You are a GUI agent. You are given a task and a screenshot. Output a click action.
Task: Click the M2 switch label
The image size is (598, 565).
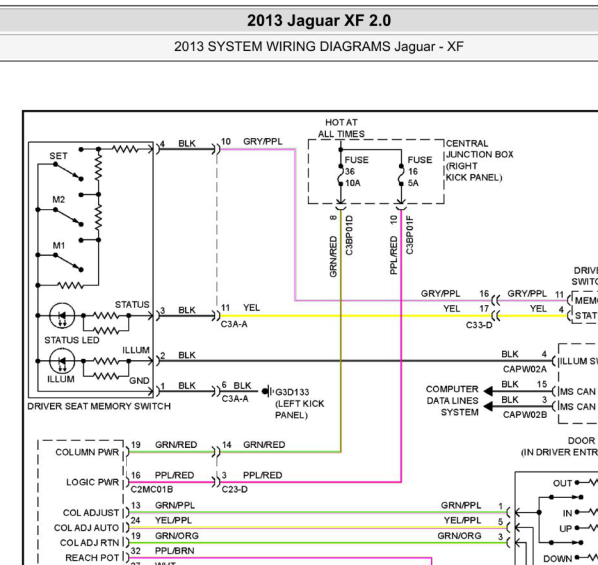[59, 200]
